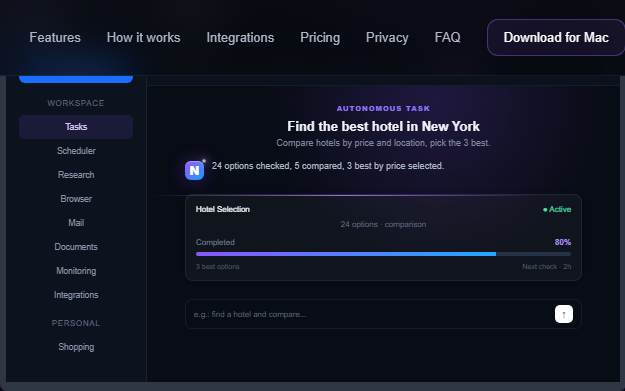Click the Hotel Selection progress bar
This screenshot has height=391, width=625.
383,254
